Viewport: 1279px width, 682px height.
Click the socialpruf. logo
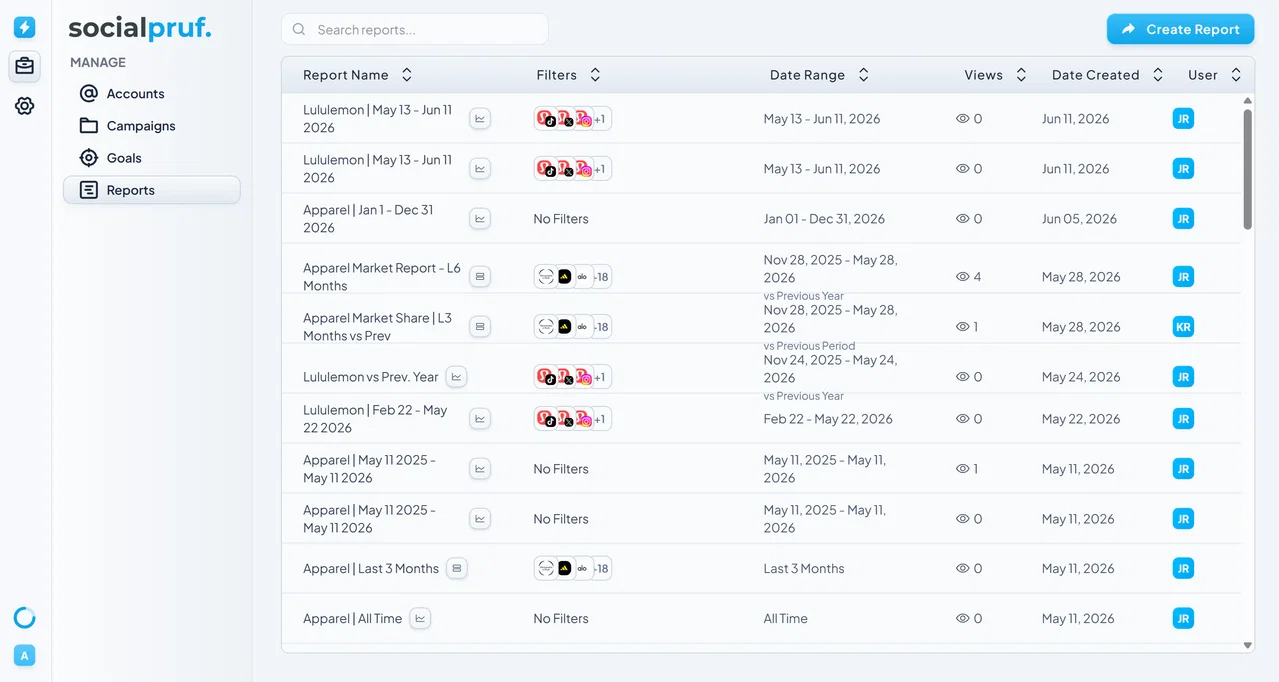coord(140,29)
